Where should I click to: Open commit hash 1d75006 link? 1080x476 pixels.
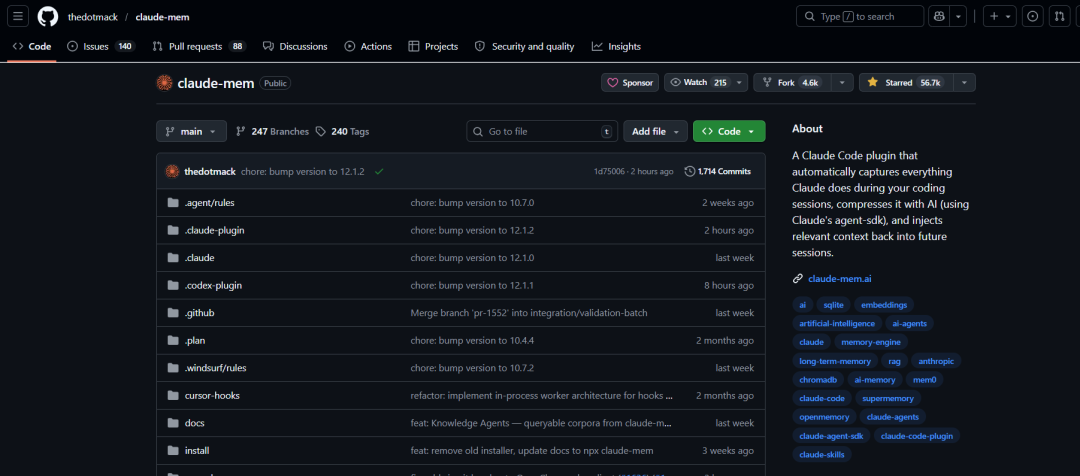pos(610,172)
